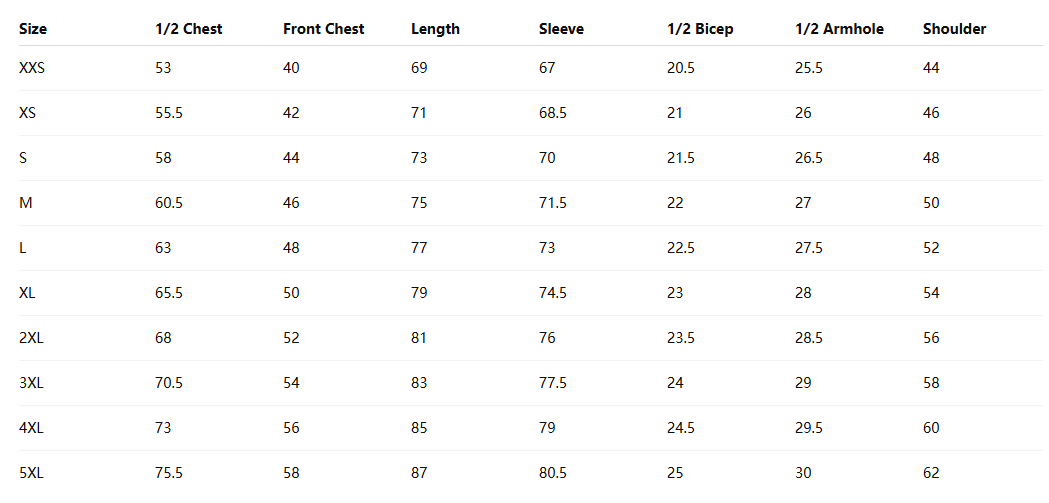The image size is (1049, 503).
Task: Select the 74.5 sleeve value for XL
Action: pos(553,293)
